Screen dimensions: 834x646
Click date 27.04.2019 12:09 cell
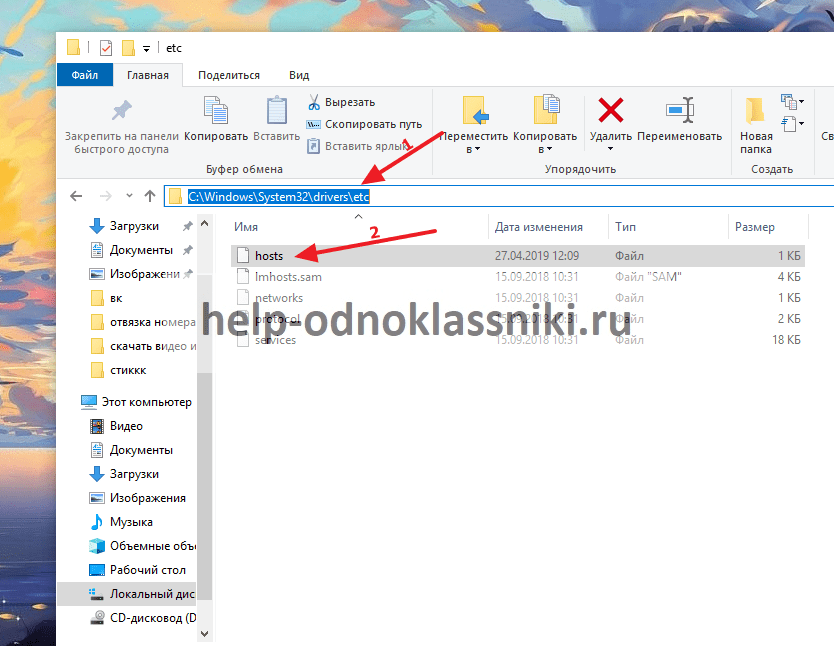[x=537, y=256]
